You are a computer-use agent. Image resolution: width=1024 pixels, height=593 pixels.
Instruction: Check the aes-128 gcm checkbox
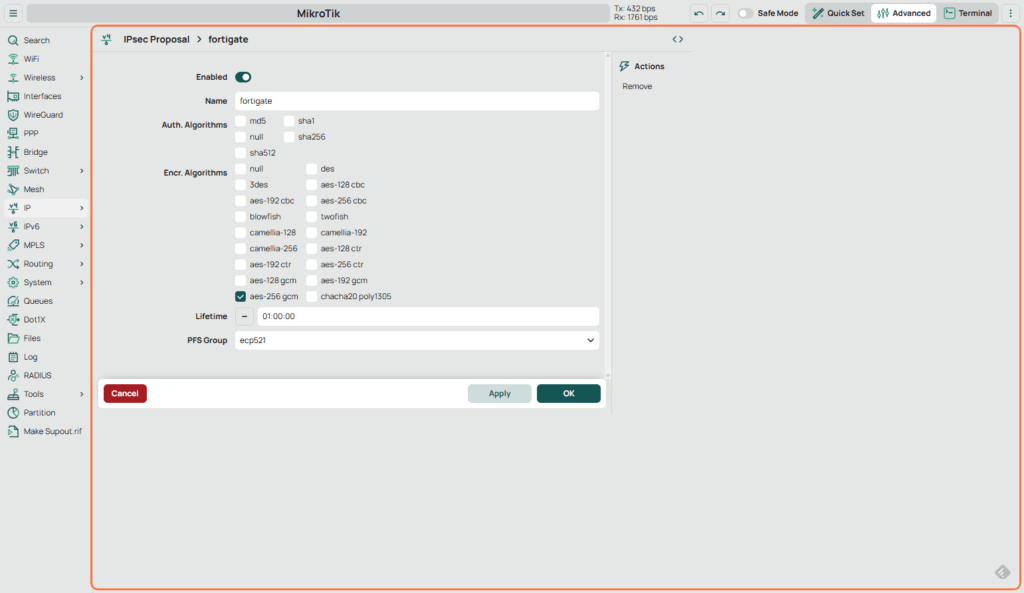[240, 280]
